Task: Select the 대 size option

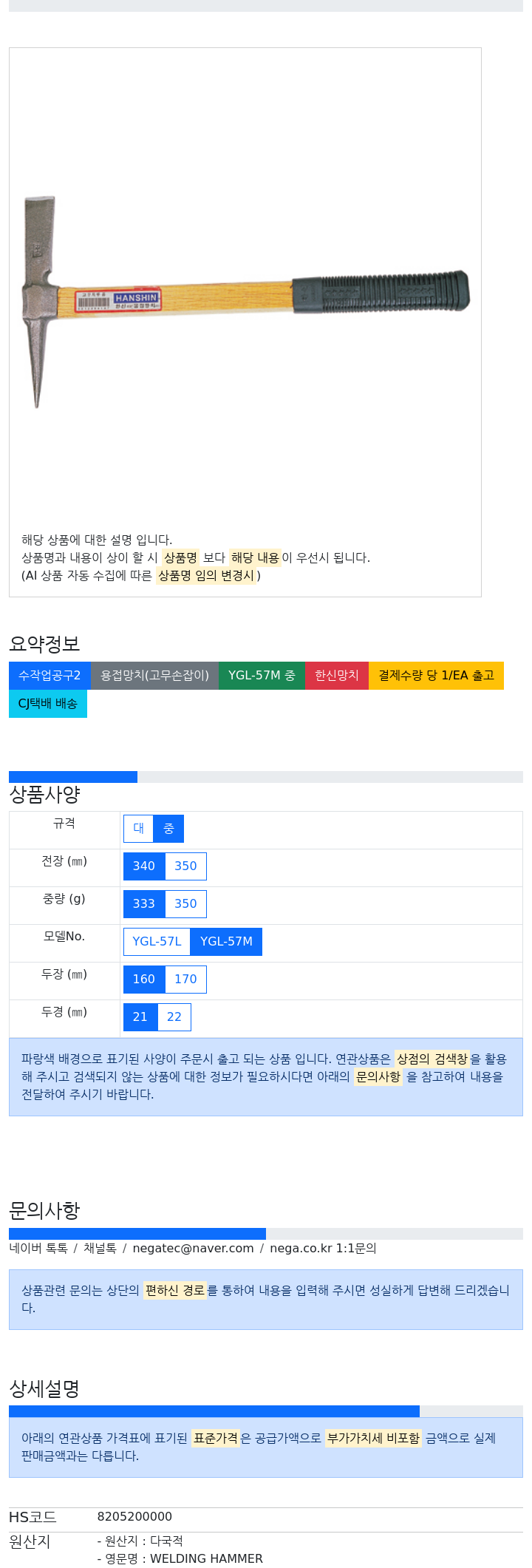Action: (x=138, y=829)
